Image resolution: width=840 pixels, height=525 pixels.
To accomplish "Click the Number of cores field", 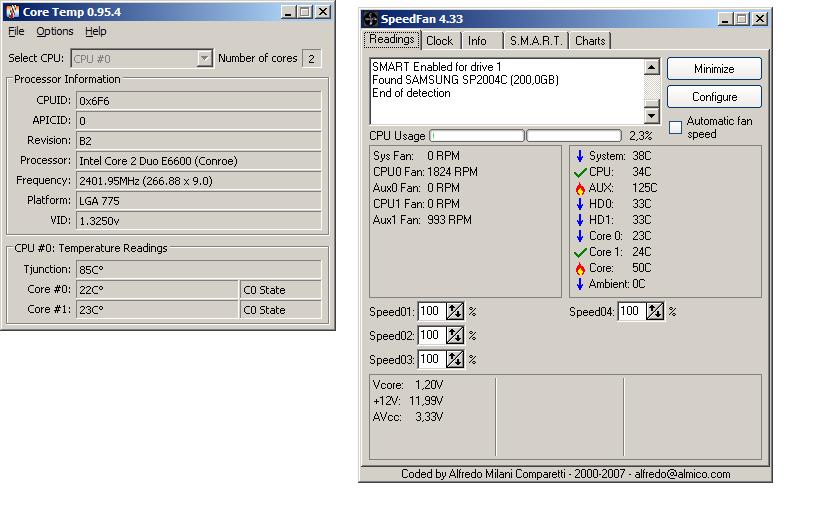I will click(312, 58).
